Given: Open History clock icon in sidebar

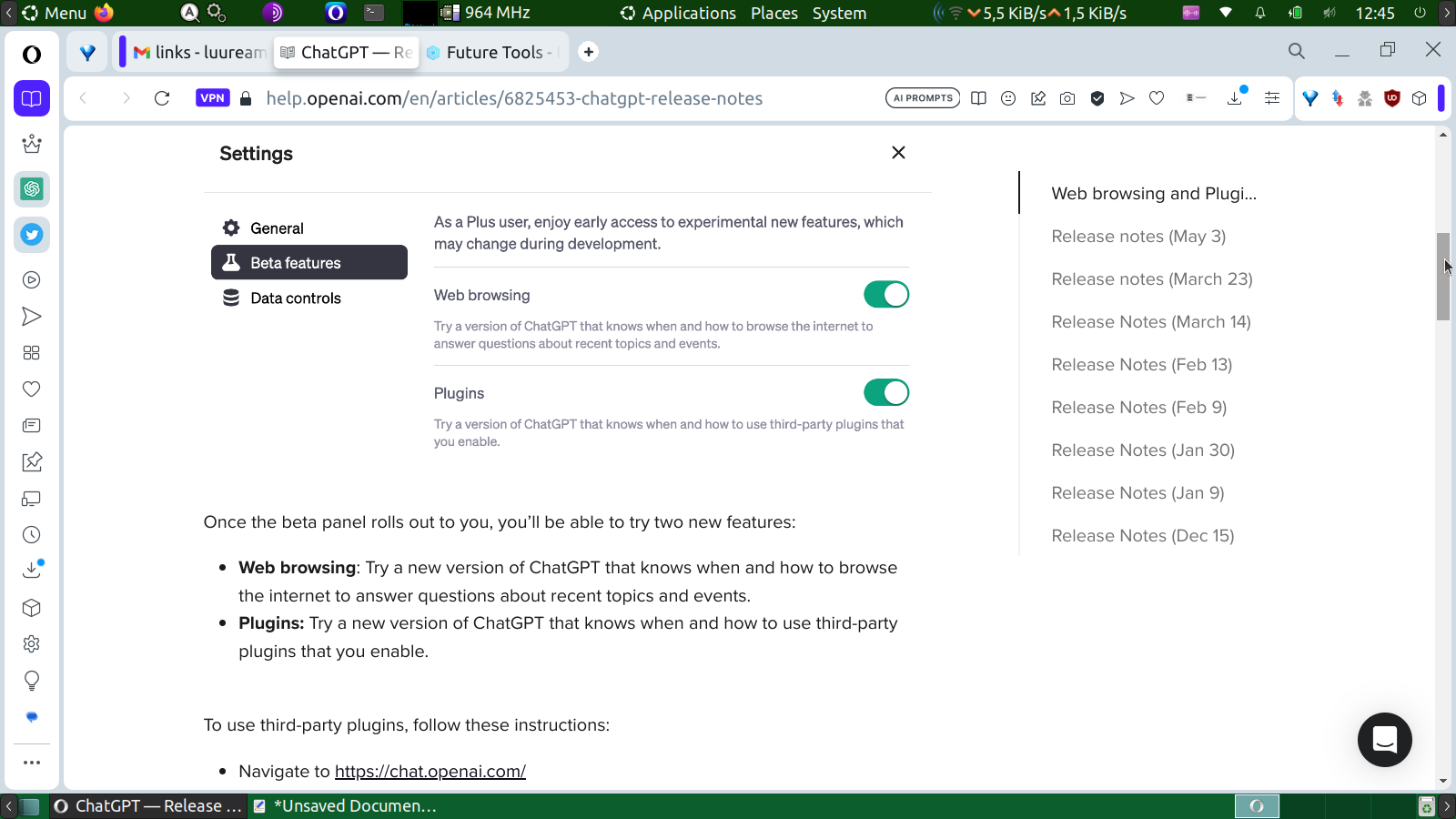Looking at the screenshot, I should pyautogui.click(x=32, y=535).
